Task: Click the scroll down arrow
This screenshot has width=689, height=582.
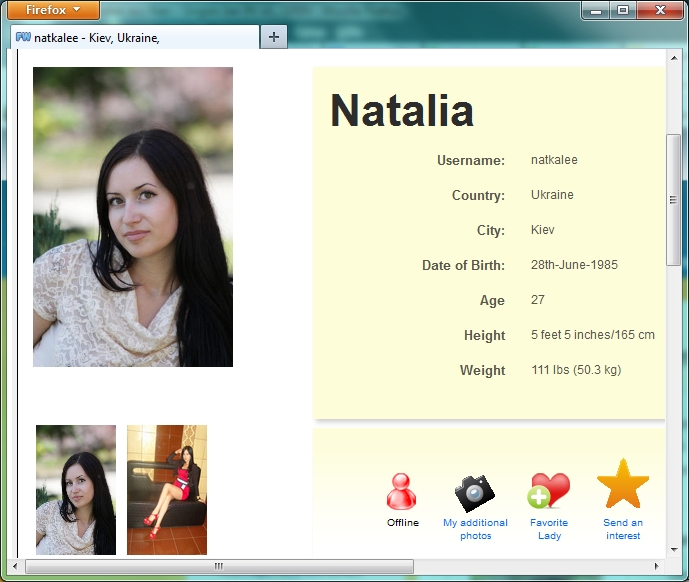Action: click(x=674, y=549)
